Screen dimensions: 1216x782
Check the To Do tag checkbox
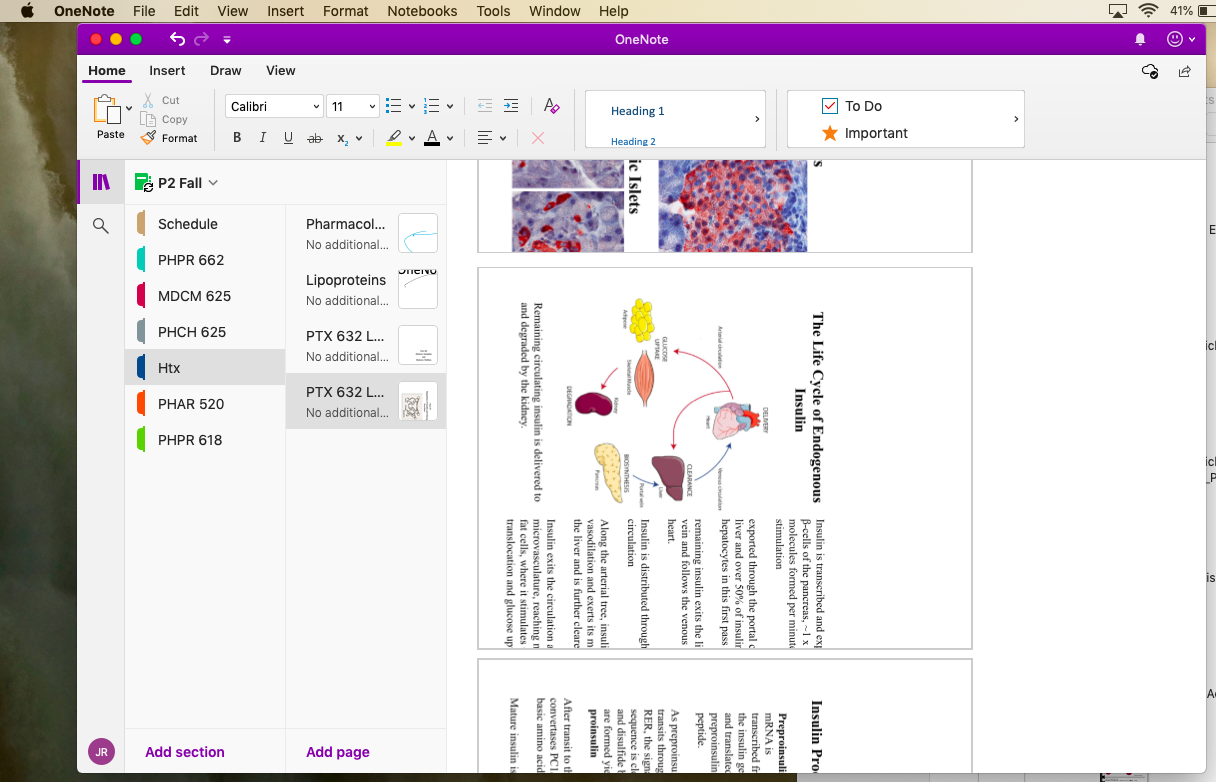pos(830,106)
